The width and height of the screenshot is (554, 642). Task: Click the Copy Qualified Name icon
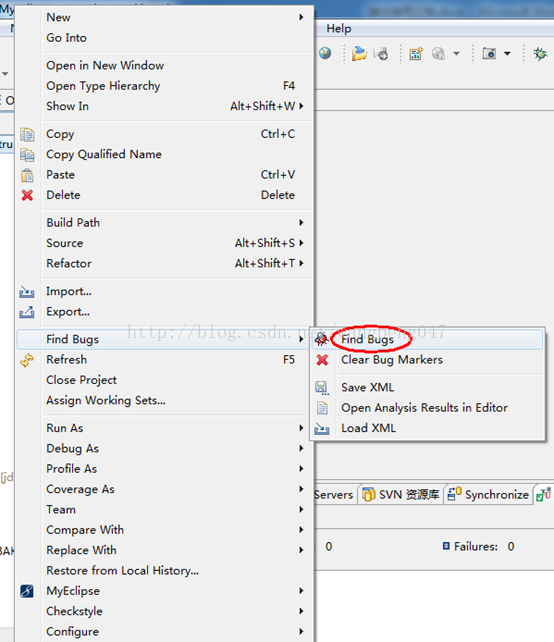pyautogui.click(x=27, y=155)
